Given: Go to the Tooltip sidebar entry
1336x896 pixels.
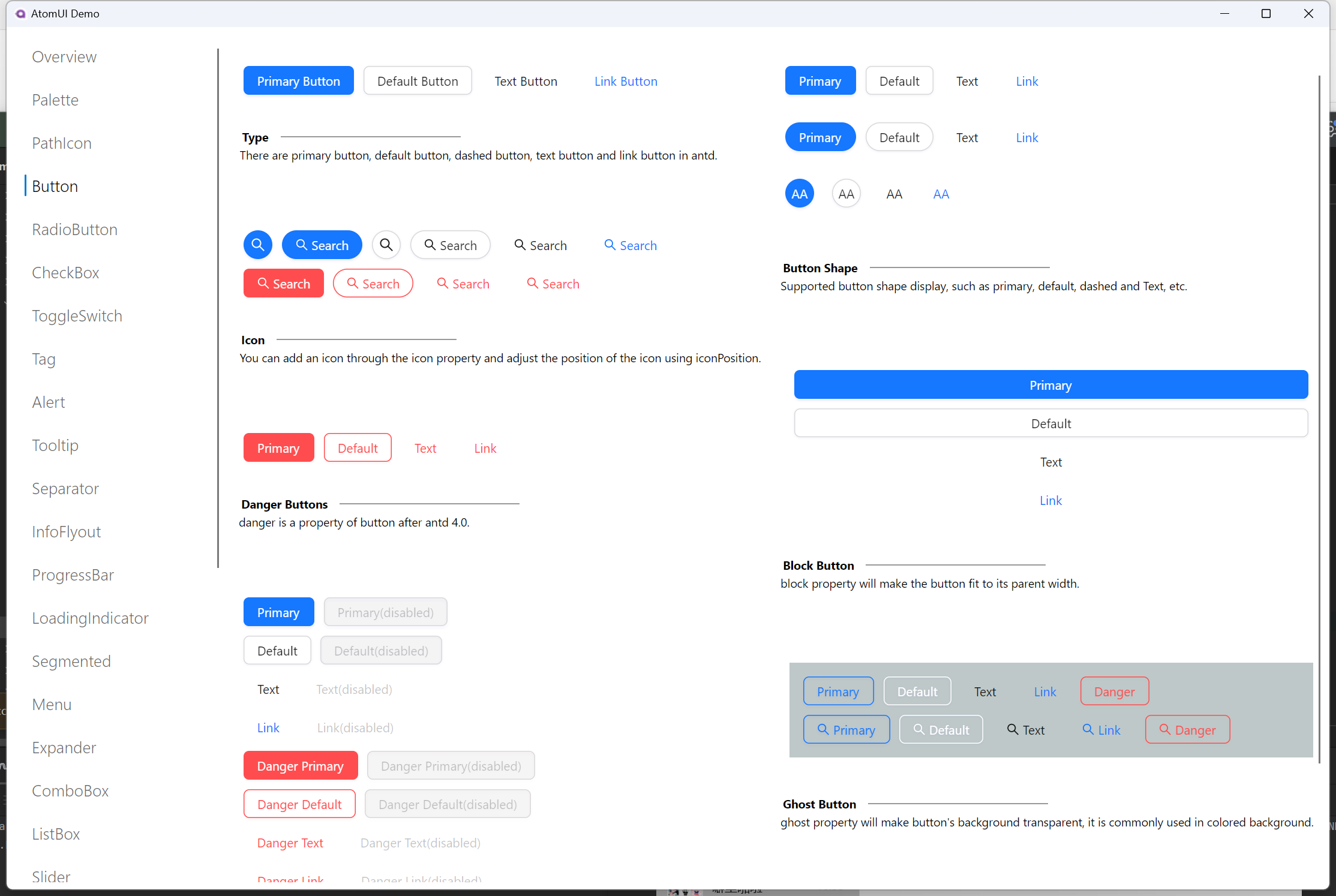Looking at the screenshot, I should pyautogui.click(x=55, y=445).
